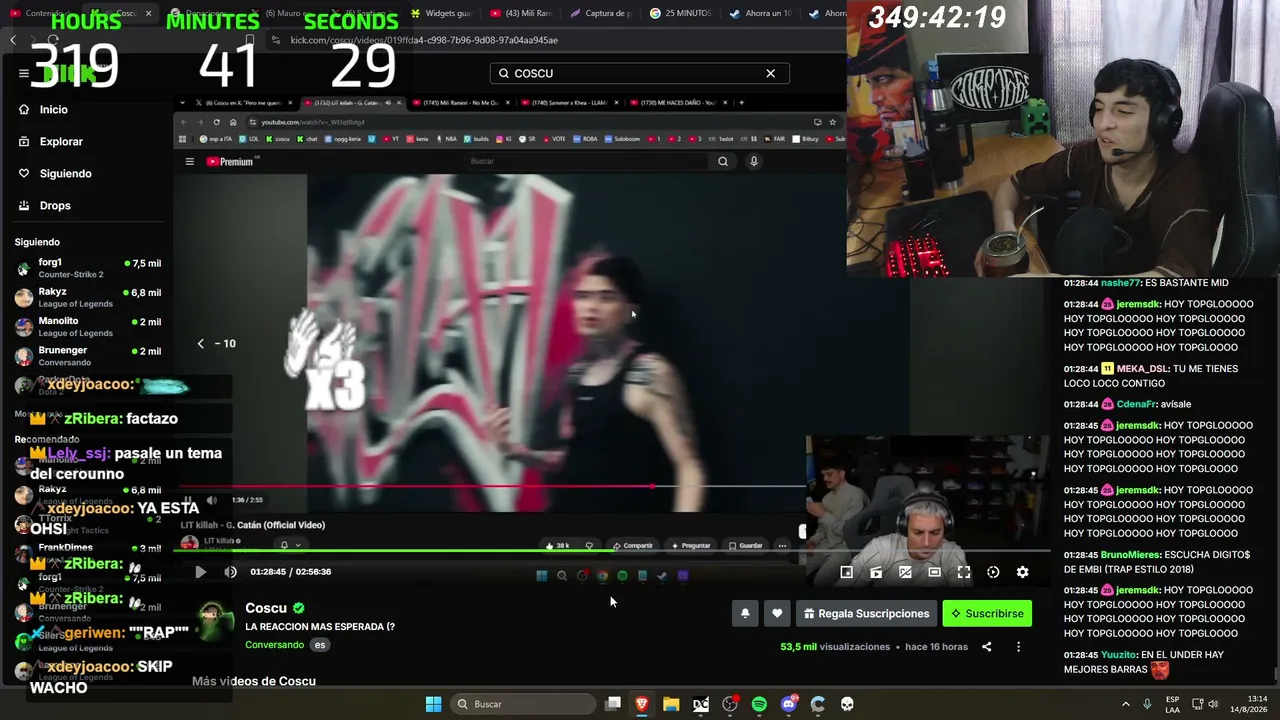Screen dimensions: 1280x720
Task: Open playback speed control
Action: pos(993,572)
